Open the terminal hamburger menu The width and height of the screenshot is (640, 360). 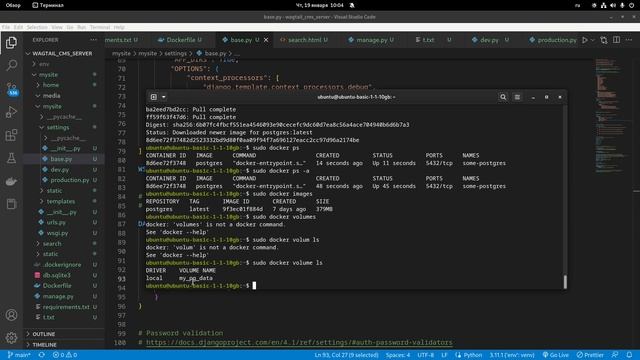pyautogui.click(x=517, y=97)
